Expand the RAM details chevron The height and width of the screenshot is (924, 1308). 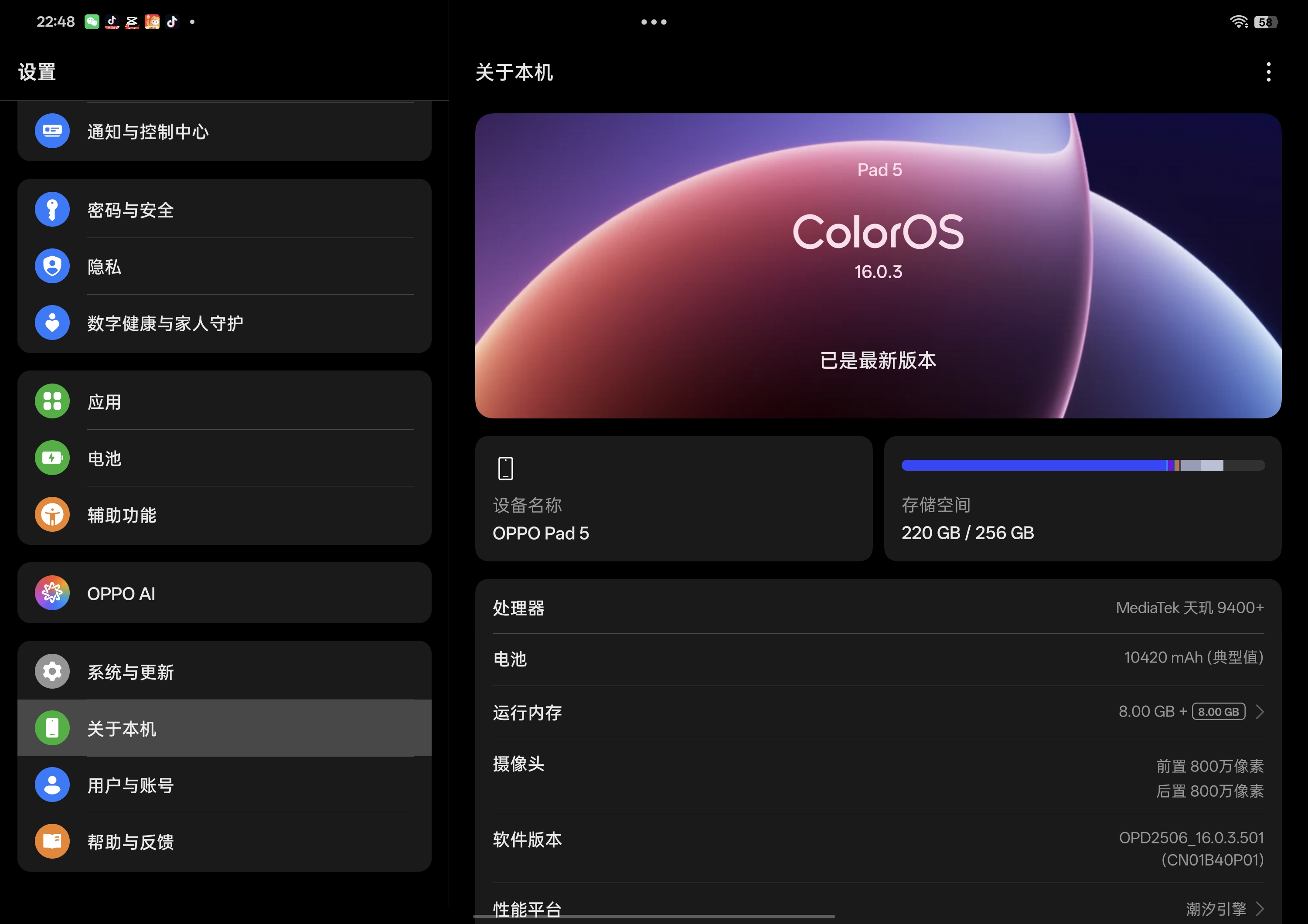tap(1260, 712)
